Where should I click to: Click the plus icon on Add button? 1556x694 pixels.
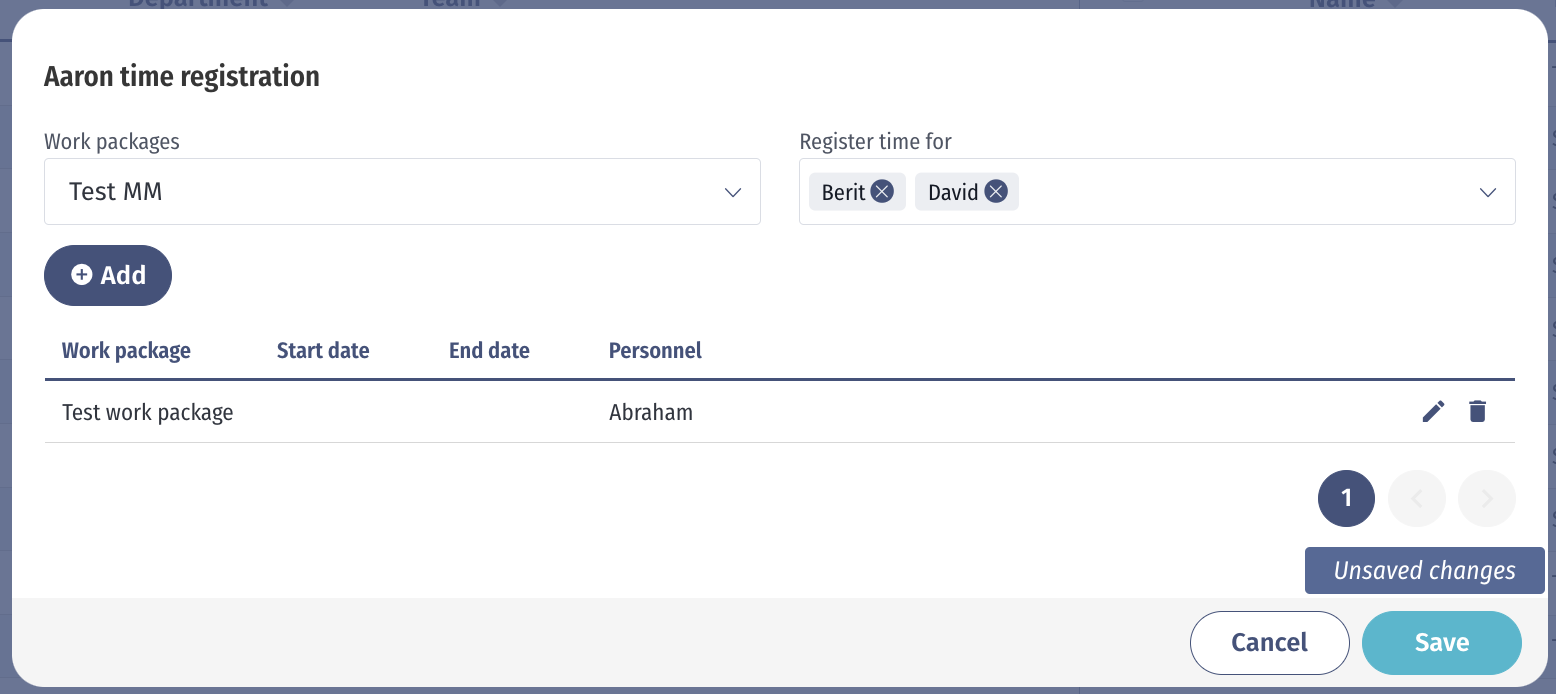[x=82, y=275]
